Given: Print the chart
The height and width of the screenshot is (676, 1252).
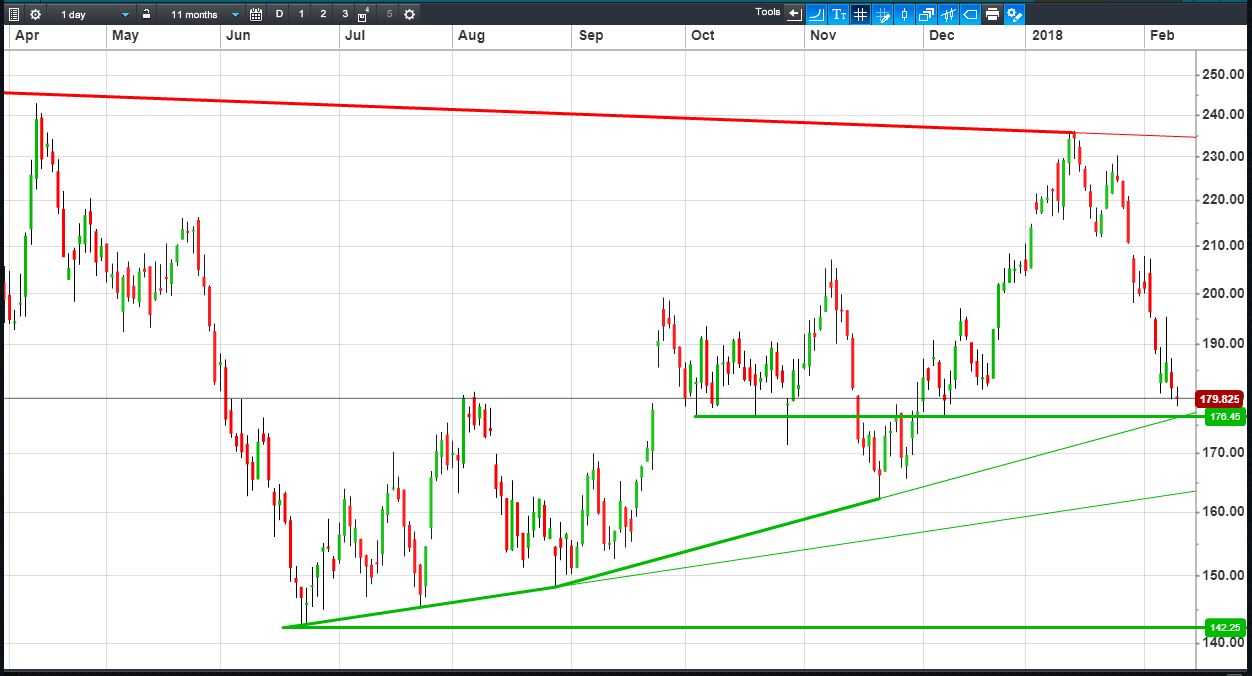Looking at the screenshot, I should click(x=992, y=14).
